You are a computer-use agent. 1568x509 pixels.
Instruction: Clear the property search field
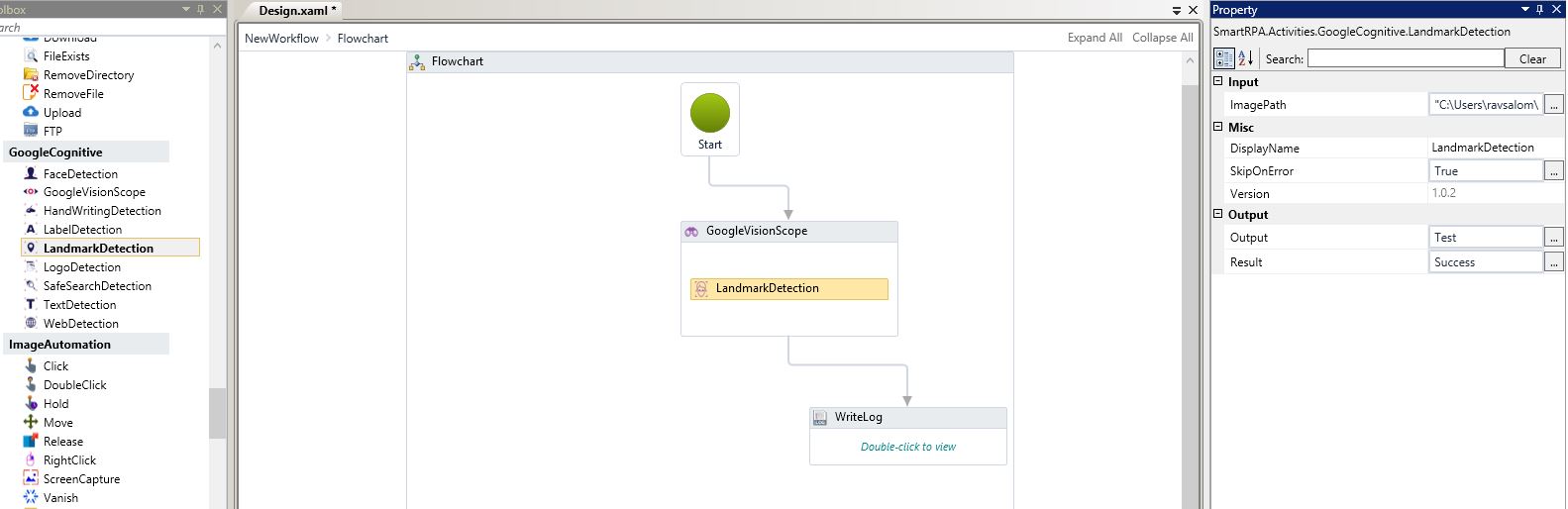click(x=1531, y=58)
